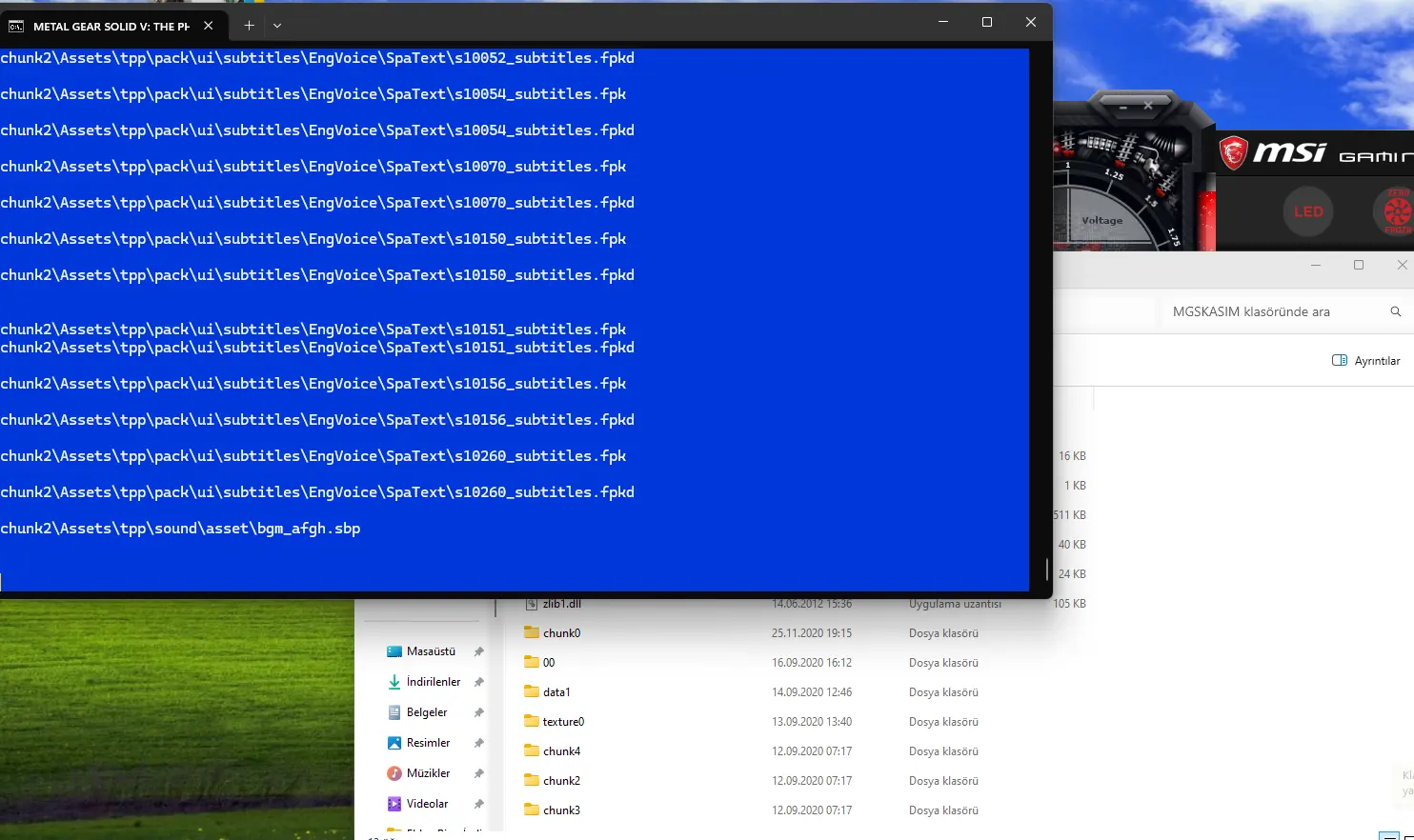Open the terminal profile dropdown chevron
Image resolution: width=1414 pixels, height=840 pixels.
pos(277,26)
